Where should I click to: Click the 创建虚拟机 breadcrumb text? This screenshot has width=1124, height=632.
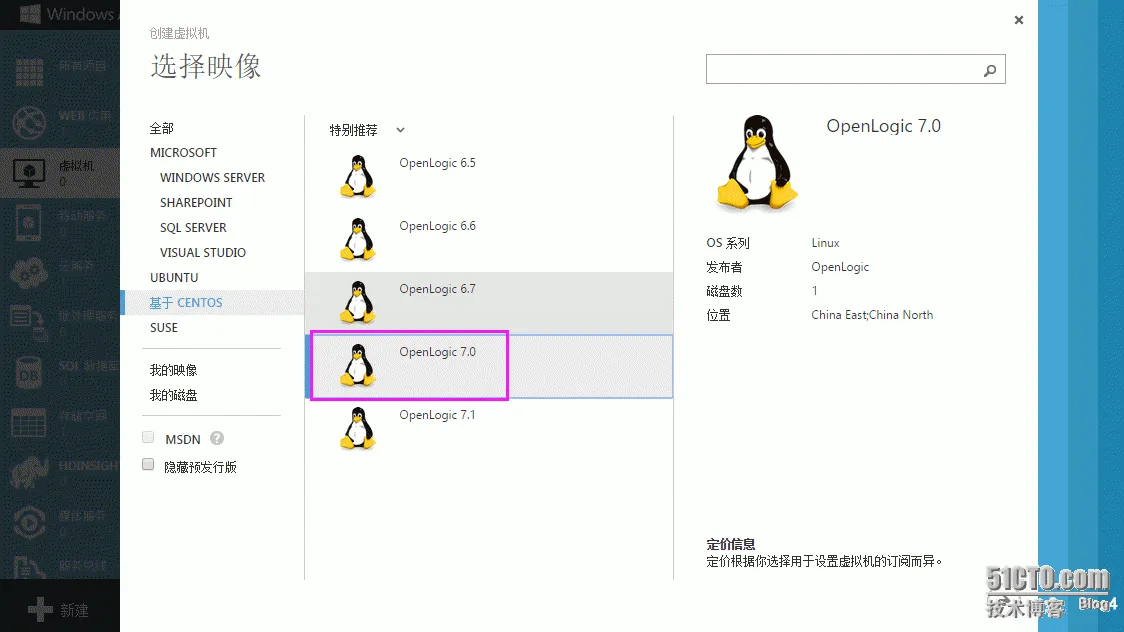(x=179, y=34)
